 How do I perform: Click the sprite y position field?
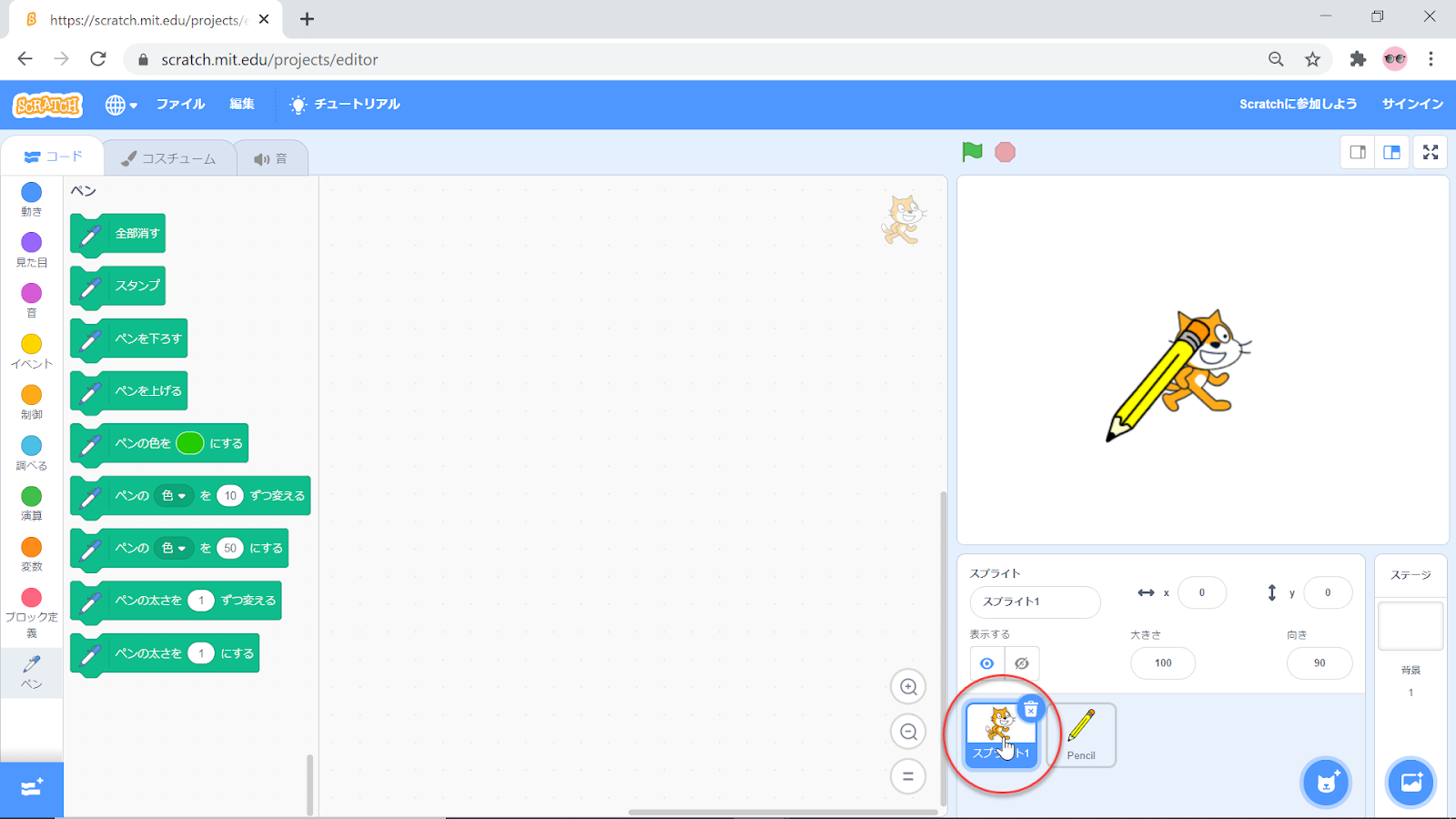(x=1328, y=592)
